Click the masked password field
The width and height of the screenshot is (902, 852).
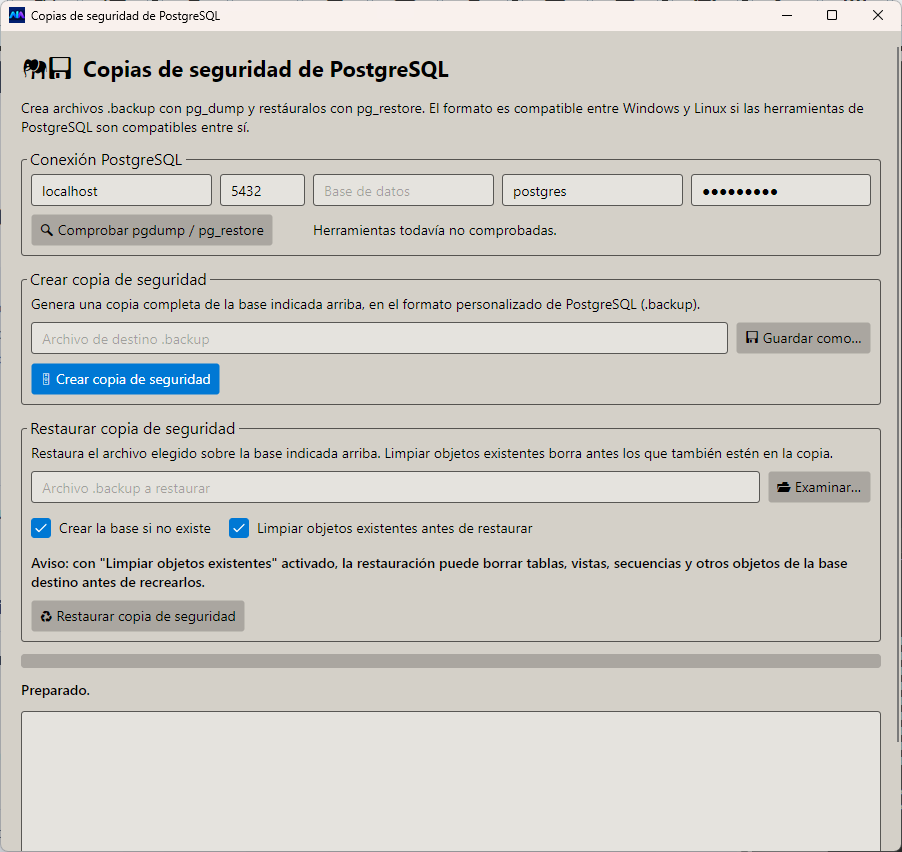pyautogui.click(x=781, y=190)
